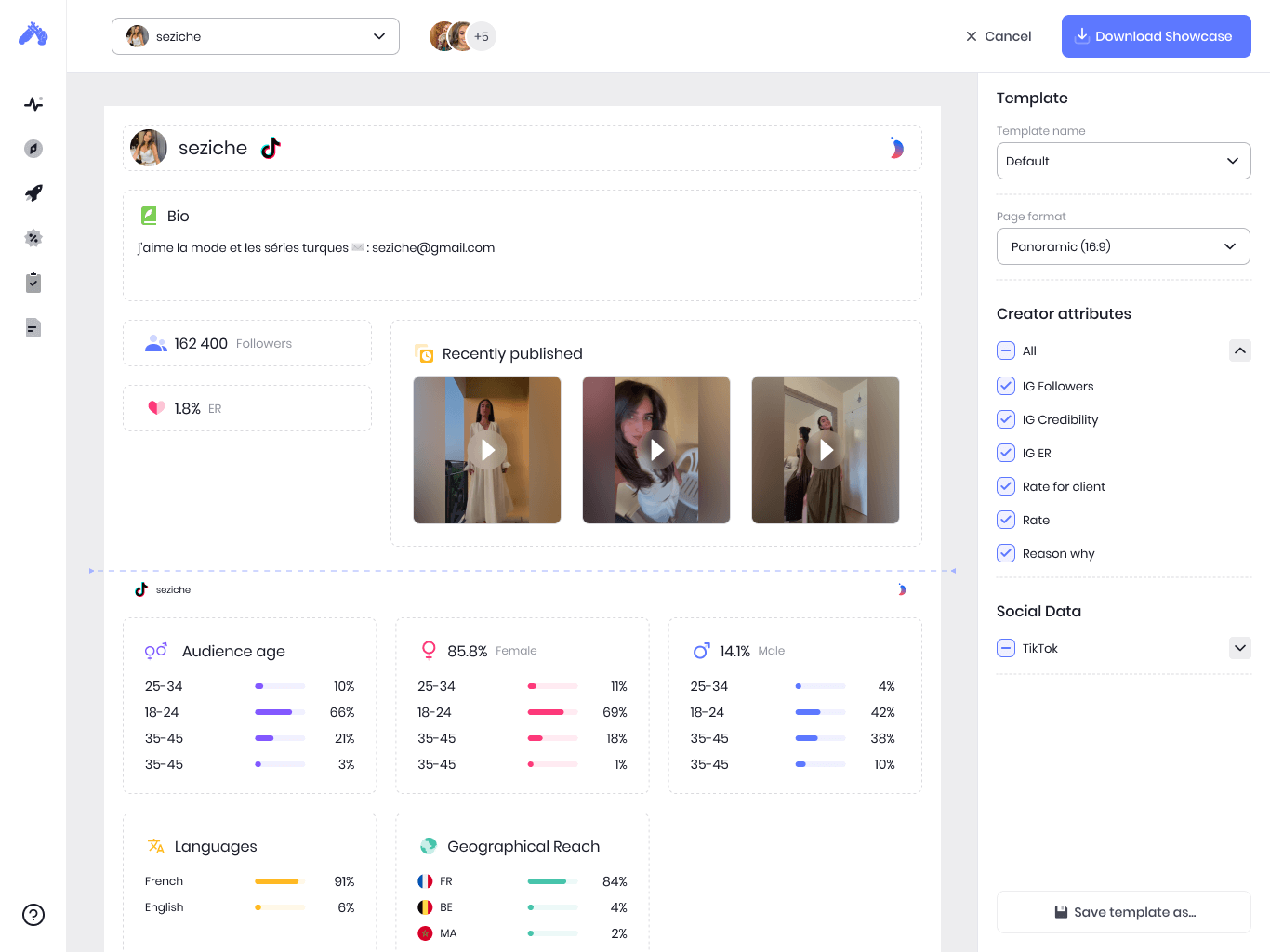Image resolution: width=1270 pixels, height=952 pixels.
Task: Click the rocket icon in sidebar
Action: pyautogui.click(x=33, y=193)
